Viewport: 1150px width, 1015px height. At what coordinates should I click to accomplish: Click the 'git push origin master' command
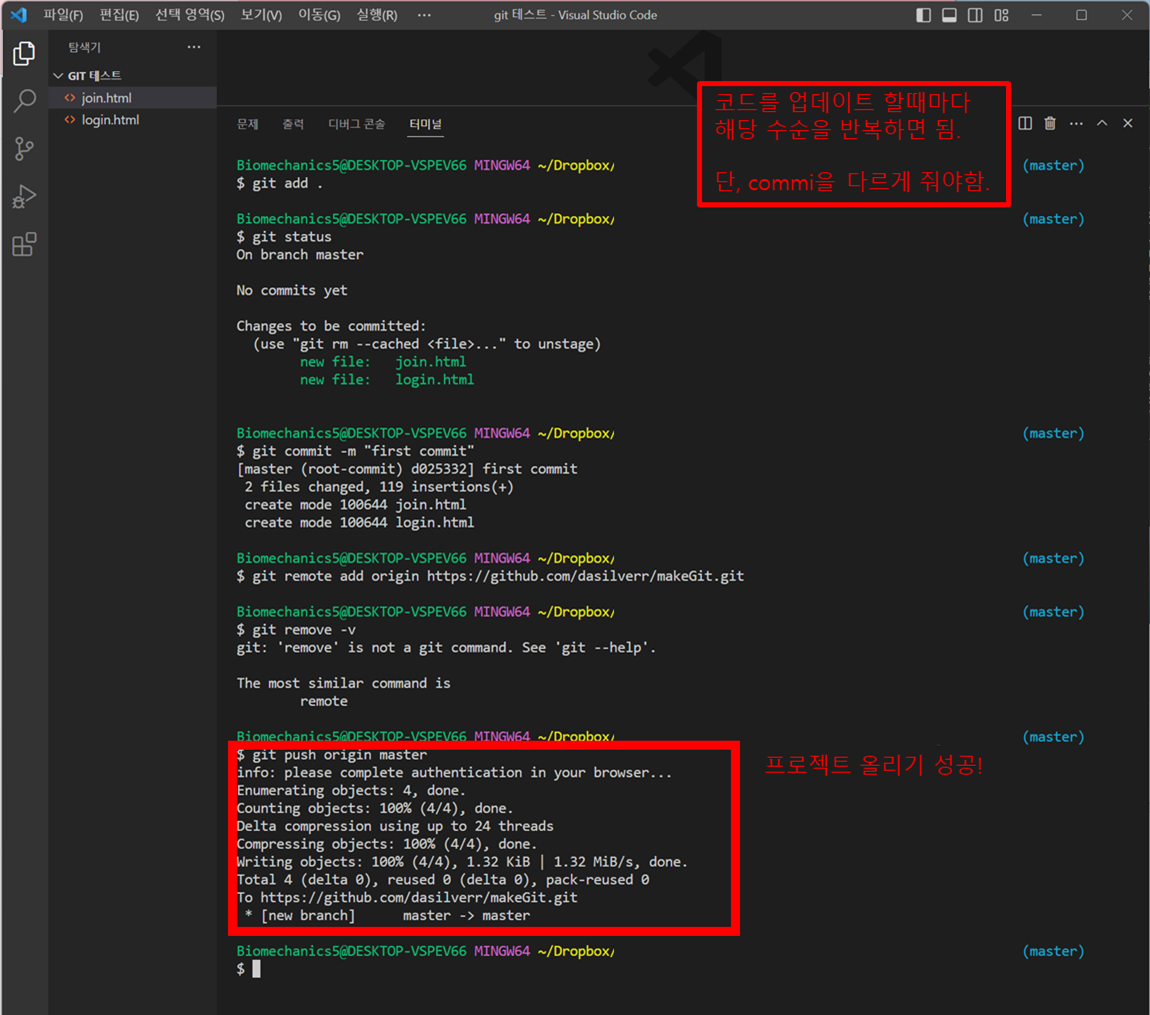[x=332, y=755]
